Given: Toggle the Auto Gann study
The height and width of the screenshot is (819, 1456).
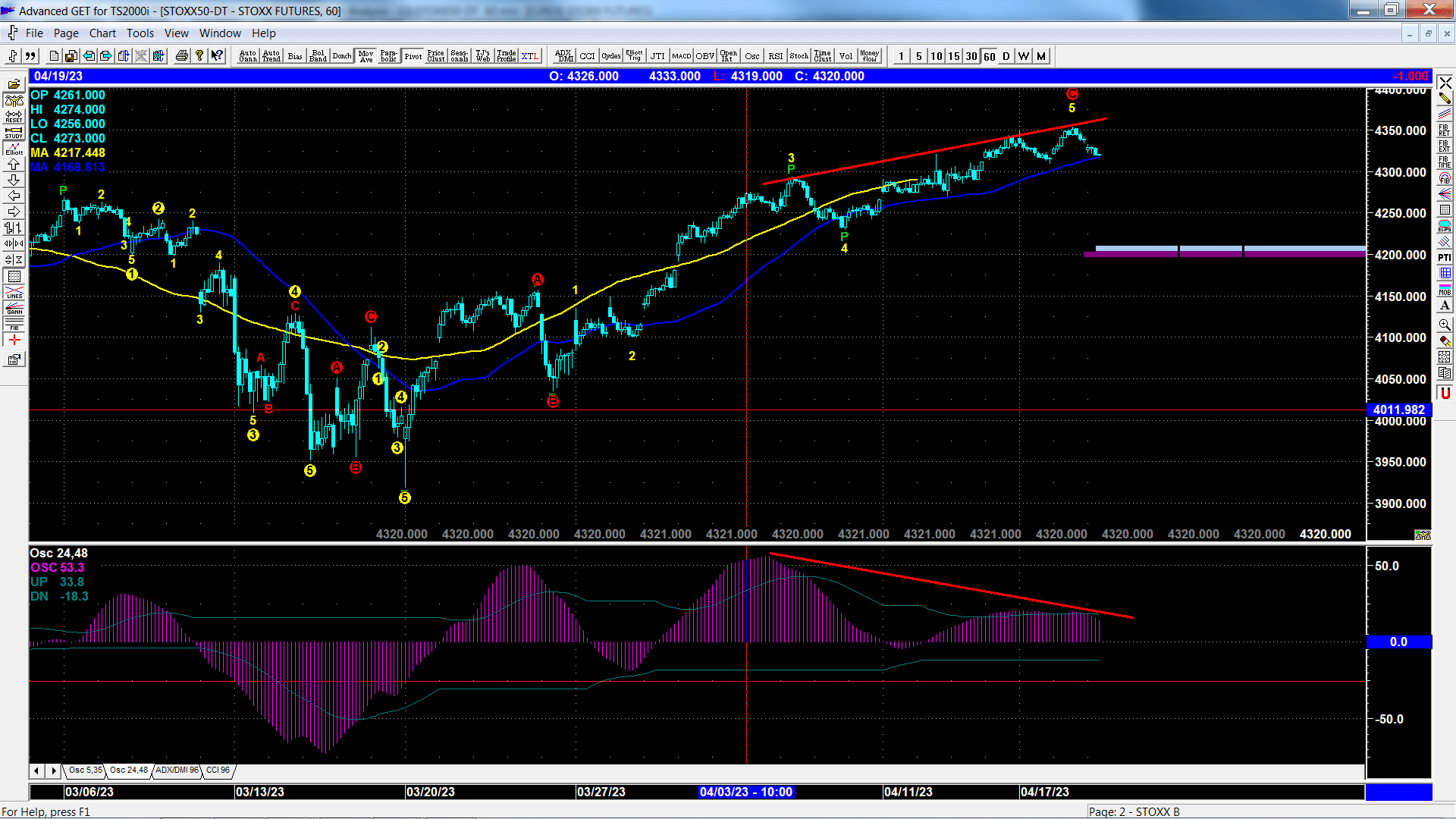Looking at the screenshot, I should 248,56.
